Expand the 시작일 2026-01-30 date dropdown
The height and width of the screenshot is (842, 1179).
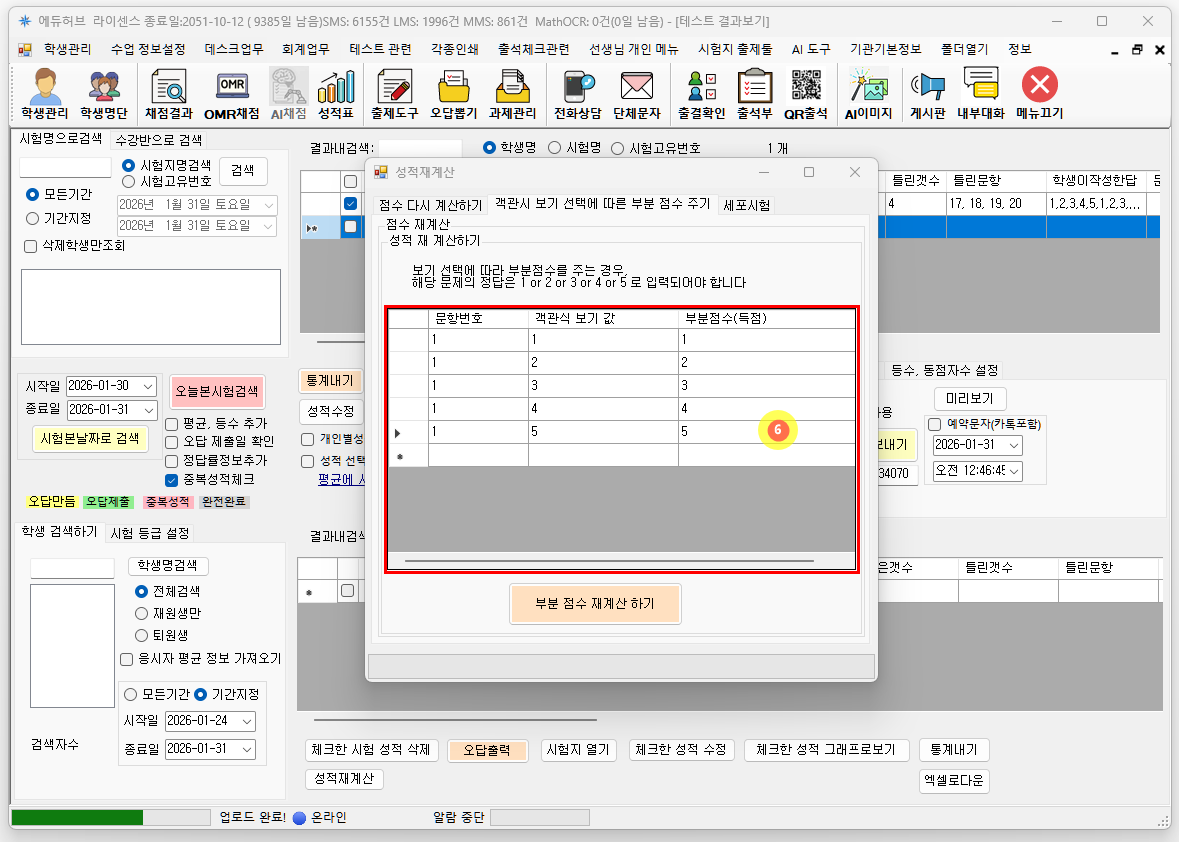[x=148, y=387]
